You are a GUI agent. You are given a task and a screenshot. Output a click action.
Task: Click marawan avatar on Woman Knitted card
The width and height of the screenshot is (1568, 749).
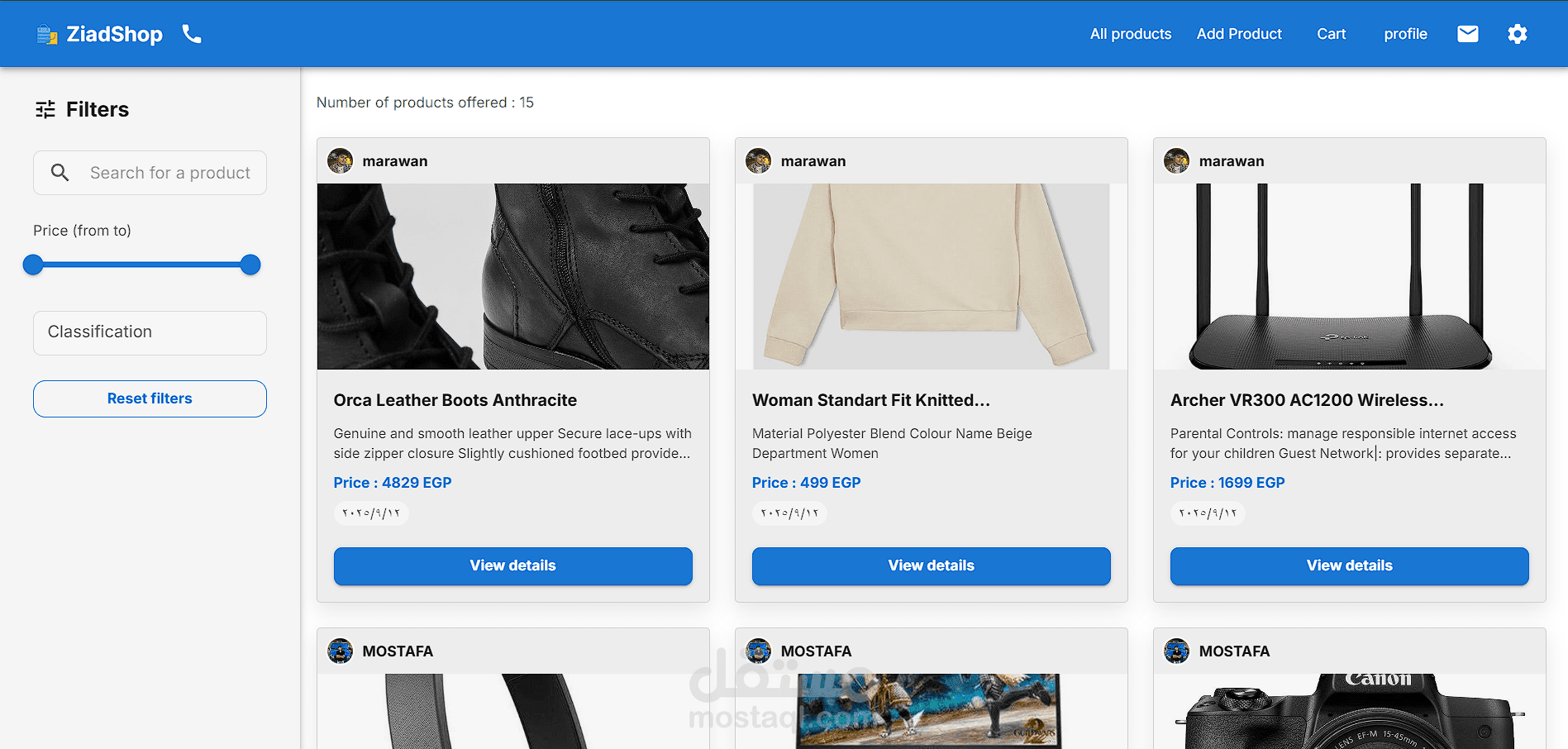coord(758,160)
